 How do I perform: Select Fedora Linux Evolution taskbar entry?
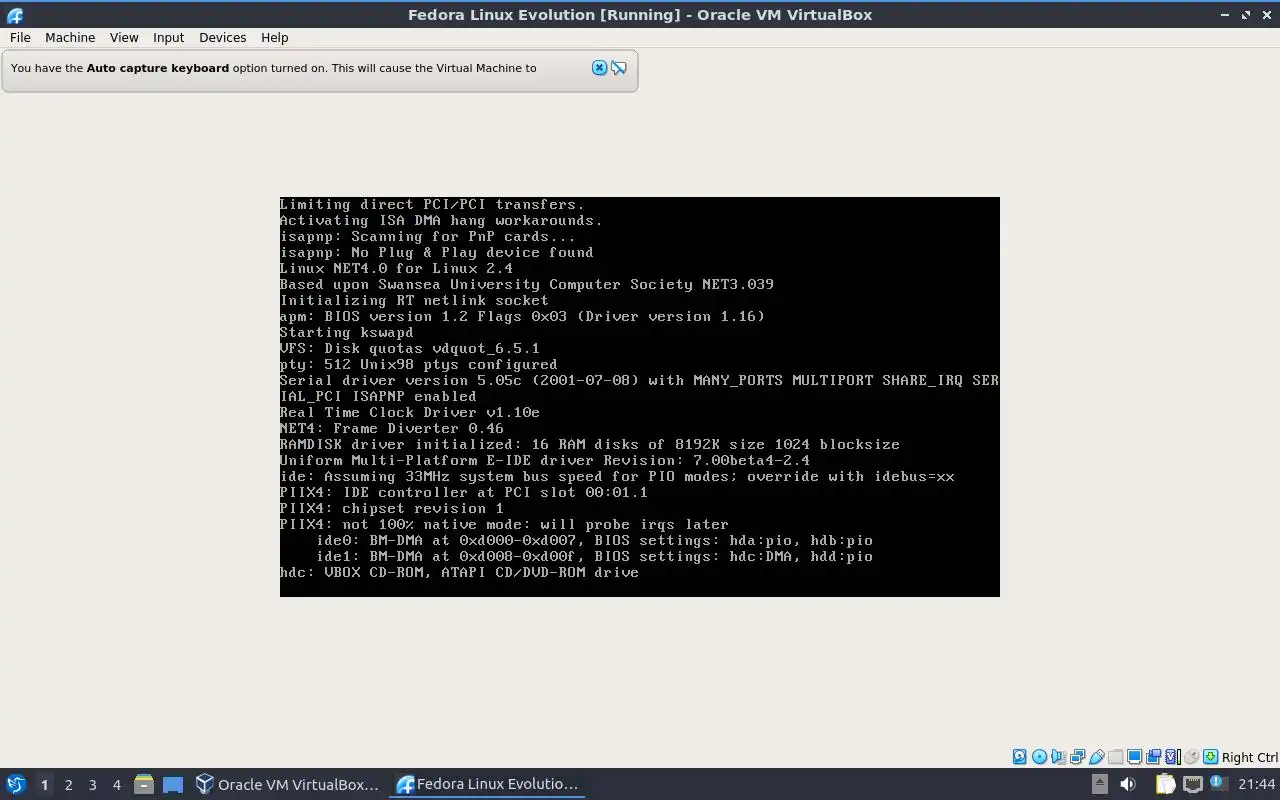coord(488,784)
